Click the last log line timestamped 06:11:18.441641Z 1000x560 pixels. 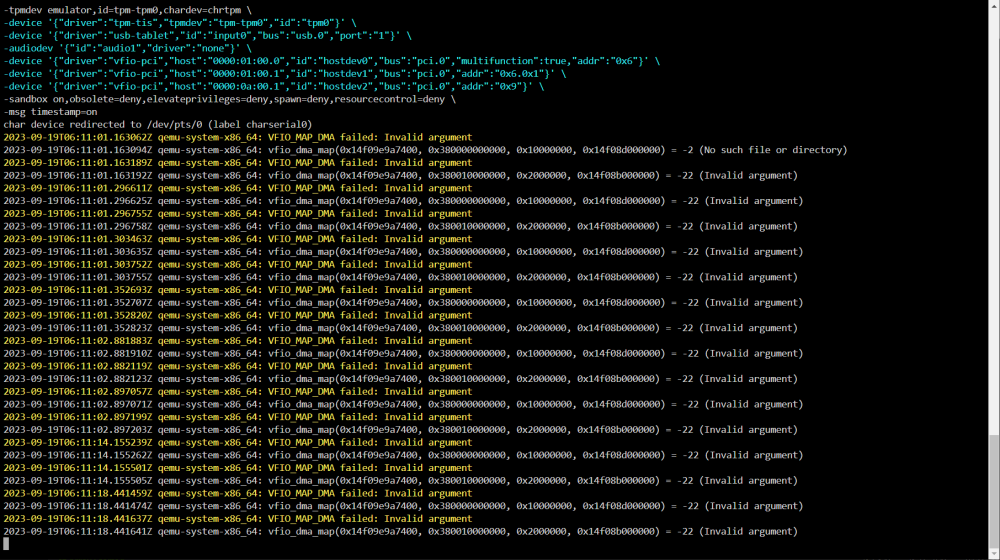click(x=401, y=531)
